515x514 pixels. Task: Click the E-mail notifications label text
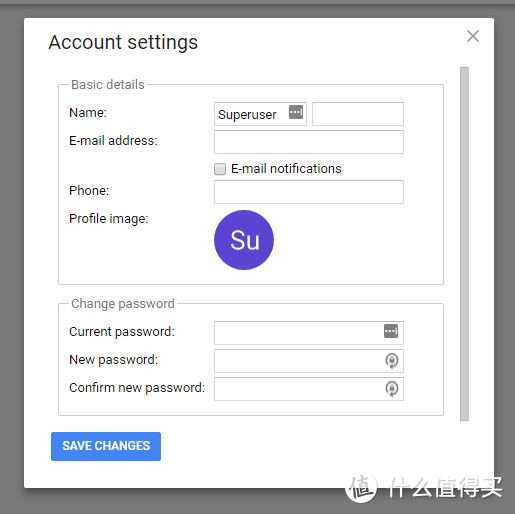286,169
